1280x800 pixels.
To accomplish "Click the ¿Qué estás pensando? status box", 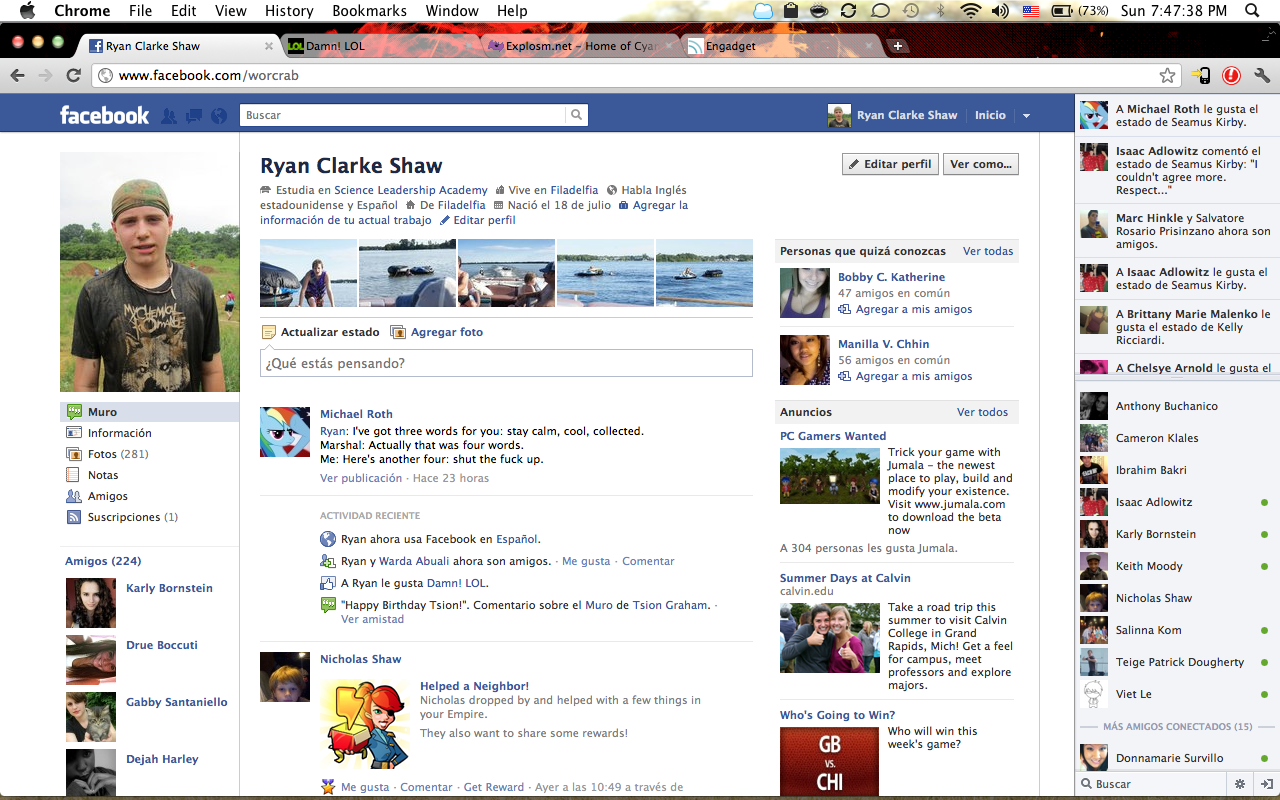I will pyautogui.click(x=506, y=363).
